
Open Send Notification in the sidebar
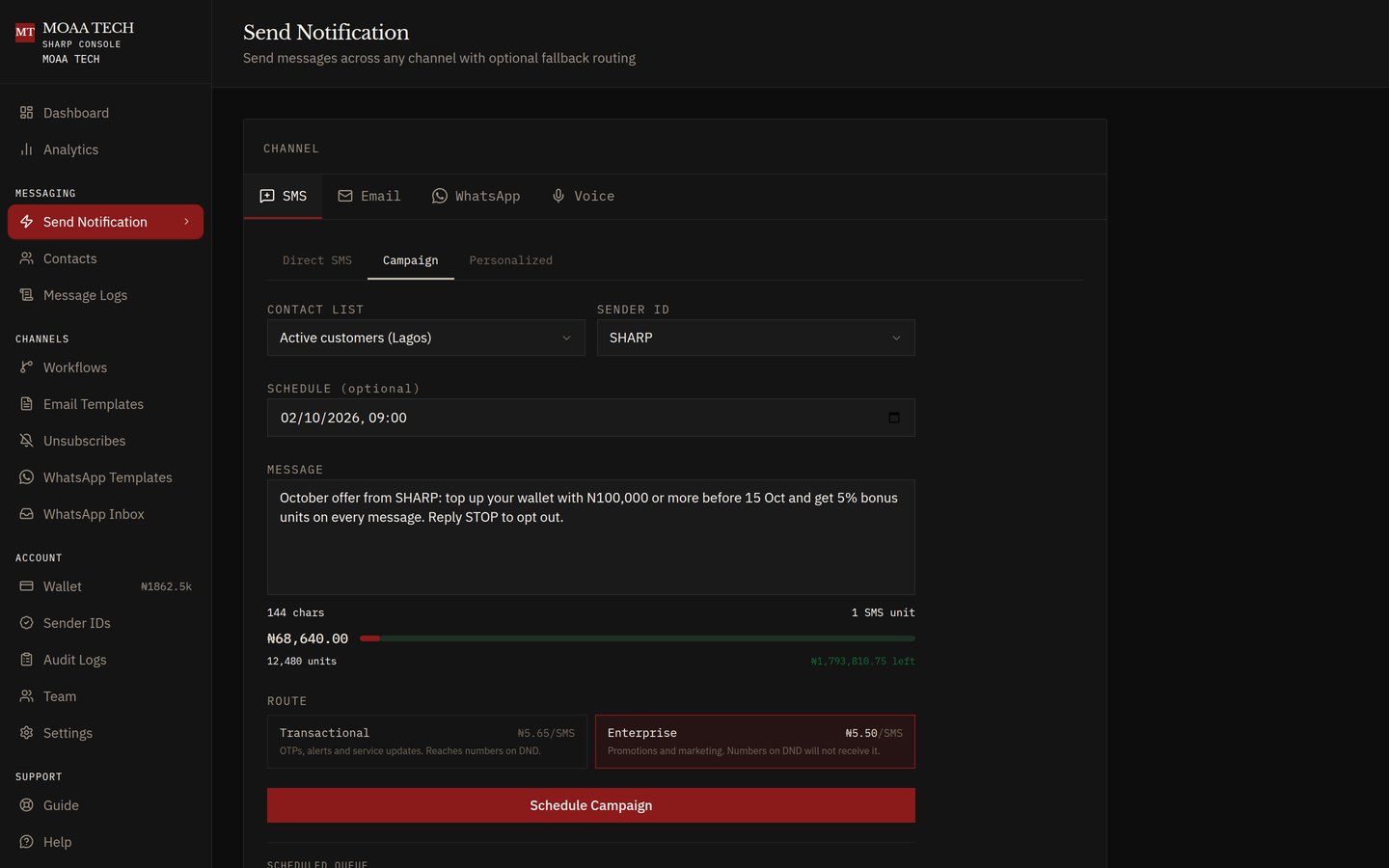105,222
